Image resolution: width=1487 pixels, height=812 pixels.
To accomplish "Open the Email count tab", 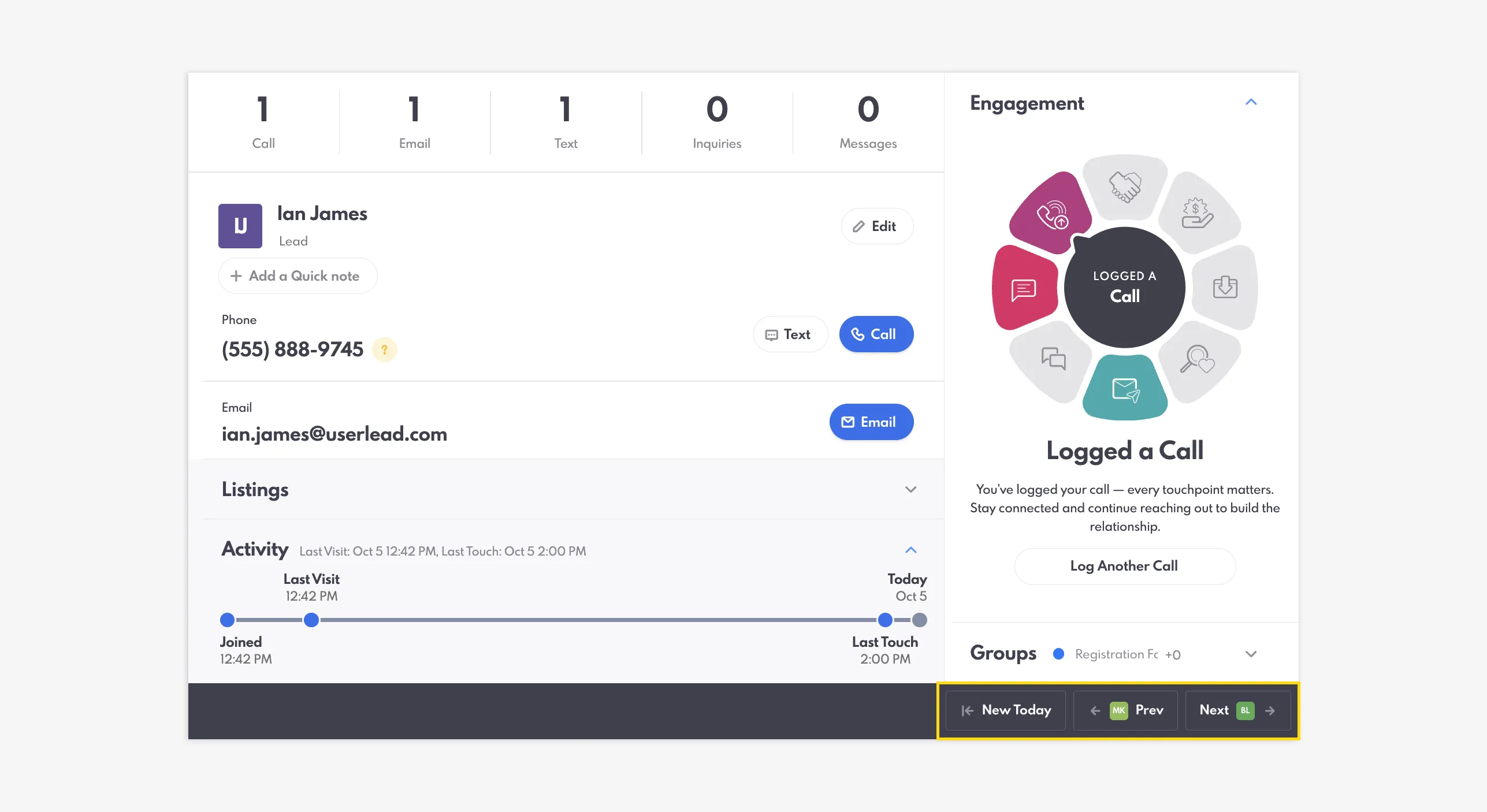I will click(415, 122).
